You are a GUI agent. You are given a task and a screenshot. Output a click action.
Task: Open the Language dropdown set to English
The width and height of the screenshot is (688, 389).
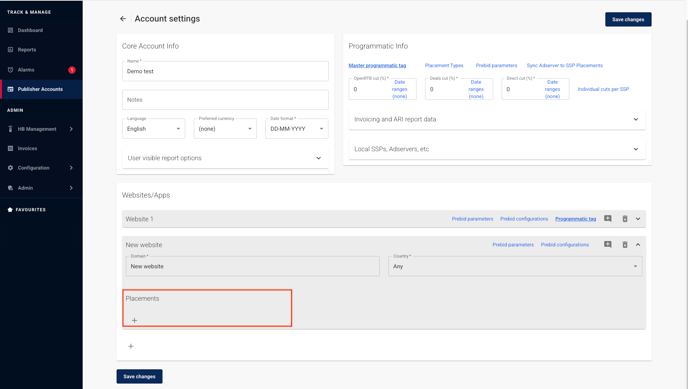coord(154,128)
